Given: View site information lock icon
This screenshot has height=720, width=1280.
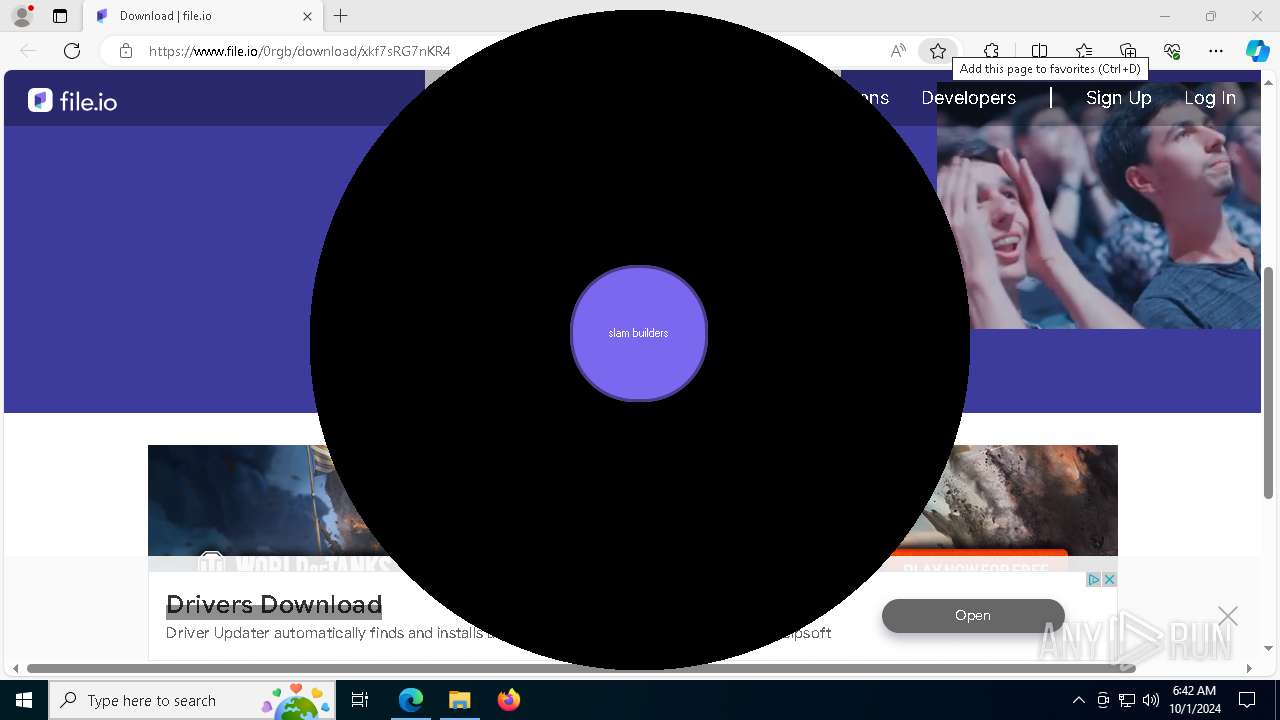Looking at the screenshot, I should pos(126,51).
